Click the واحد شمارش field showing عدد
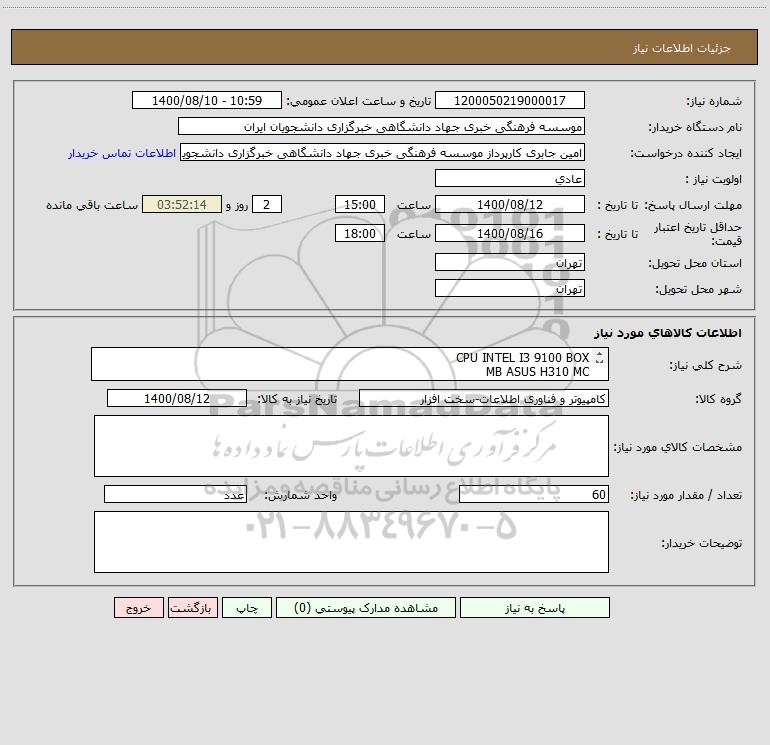 (175, 494)
